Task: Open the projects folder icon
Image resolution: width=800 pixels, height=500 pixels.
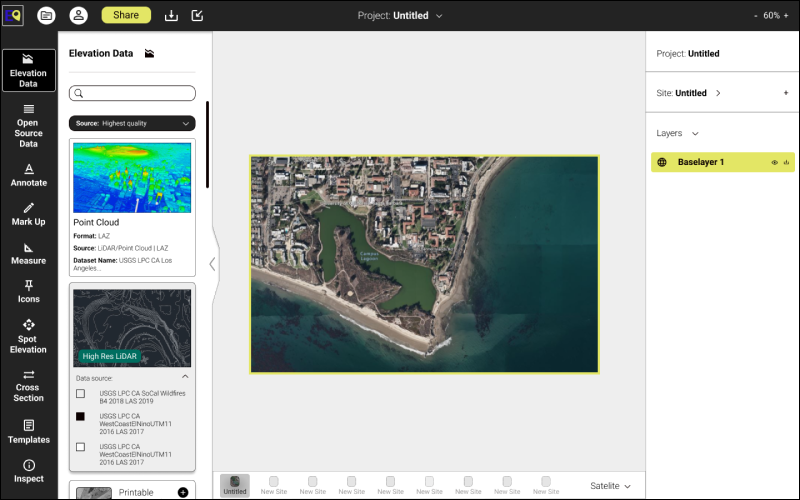Action: [46, 15]
